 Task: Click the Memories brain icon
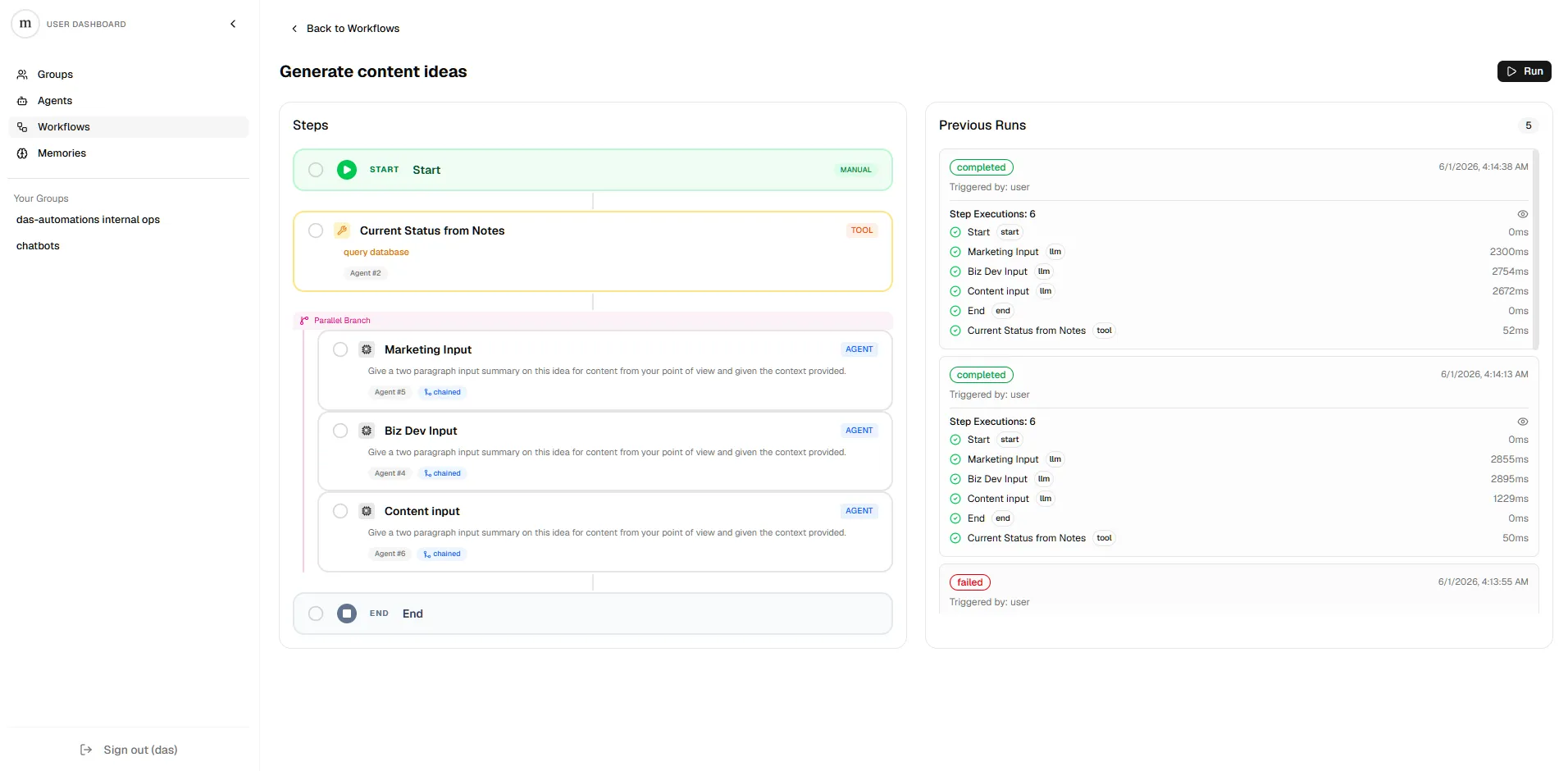coord(22,153)
